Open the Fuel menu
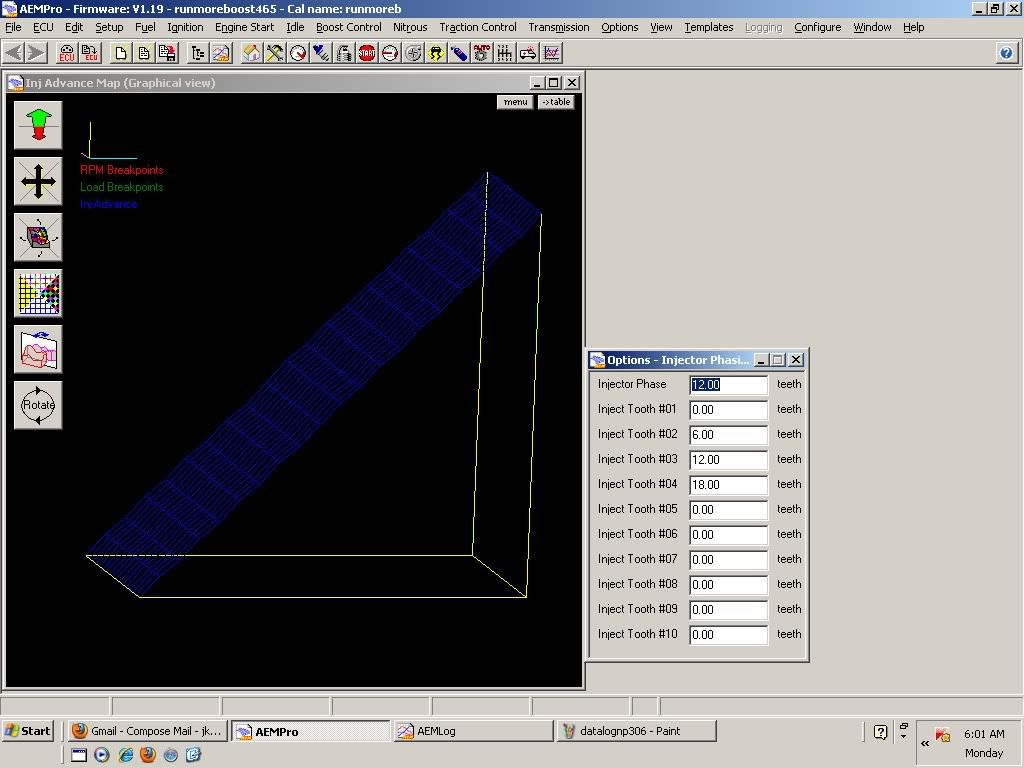This screenshot has height=768, width=1024. pyautogui.click(x=145, y=27)
